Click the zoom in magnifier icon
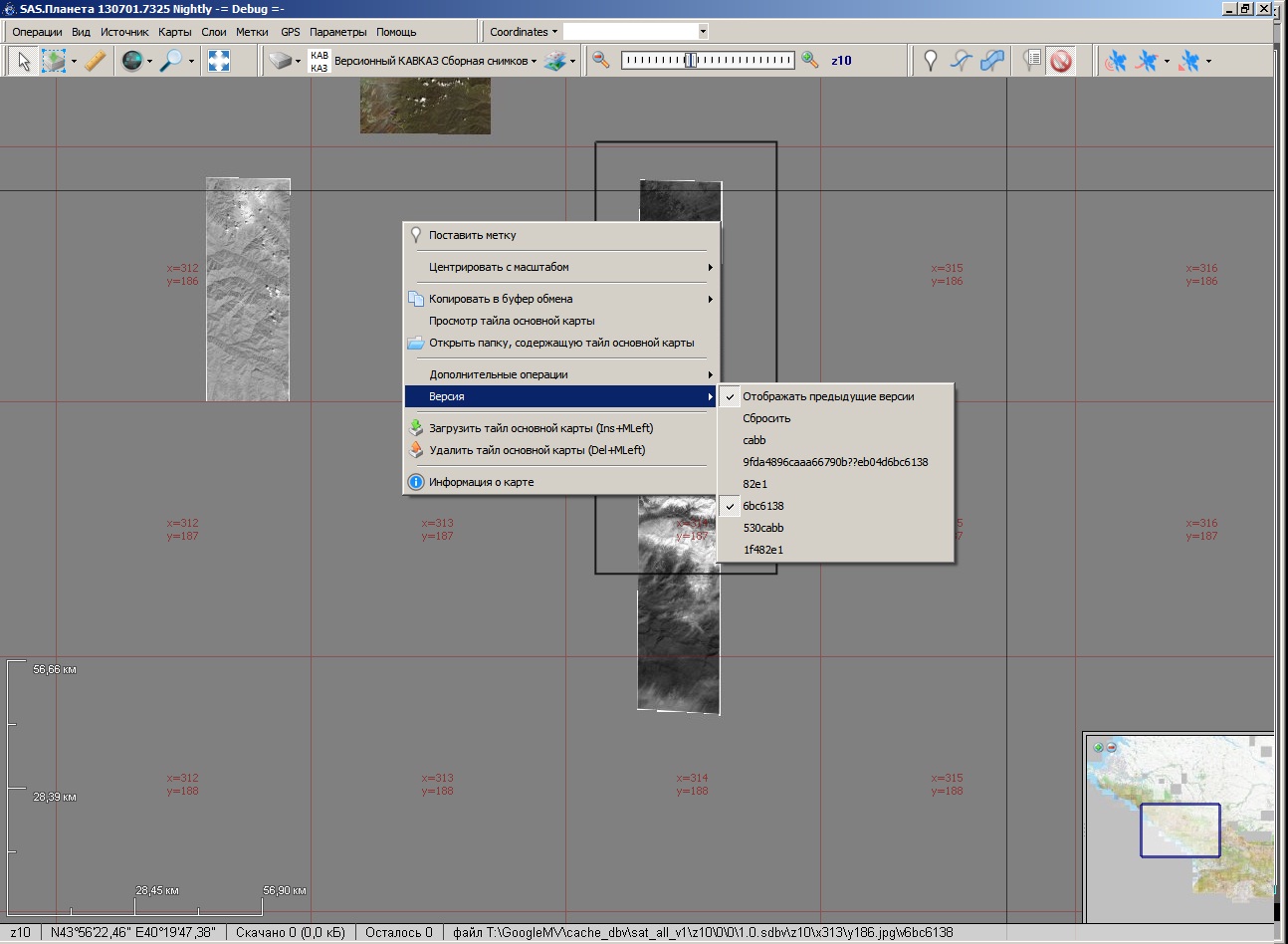Image resolution: width=1288 pixels, height=944 pixels. 810,61
